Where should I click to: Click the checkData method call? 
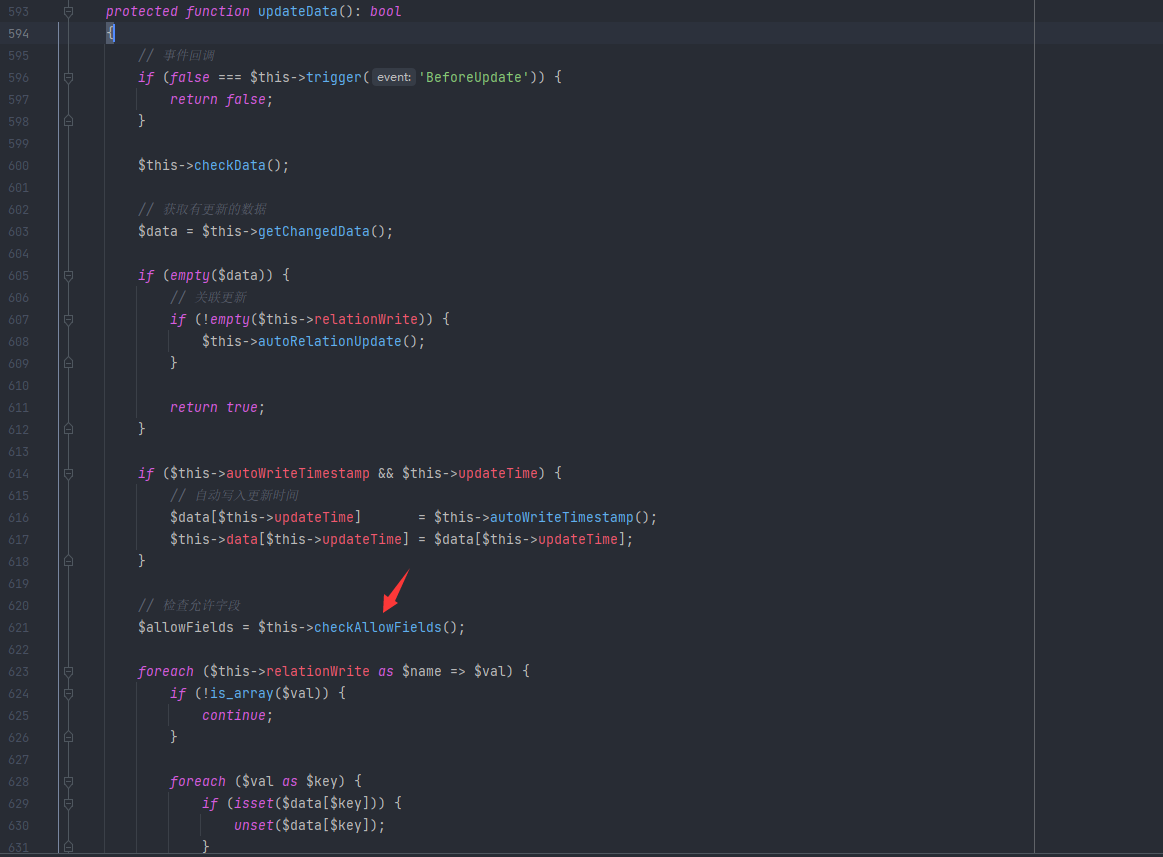[x=229, y=165]
